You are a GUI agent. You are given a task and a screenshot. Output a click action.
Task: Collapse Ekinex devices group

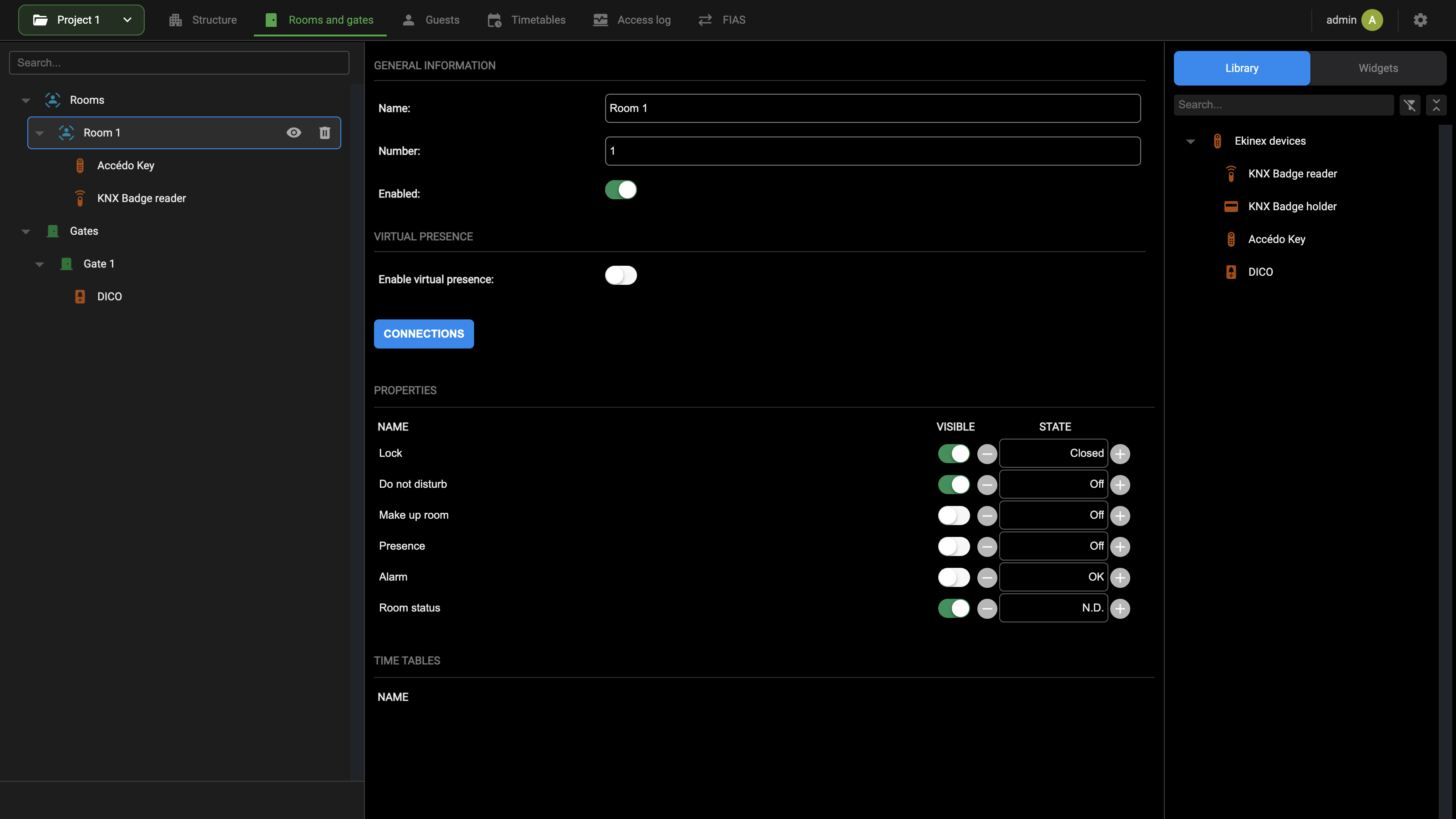tap(1190, 142)
